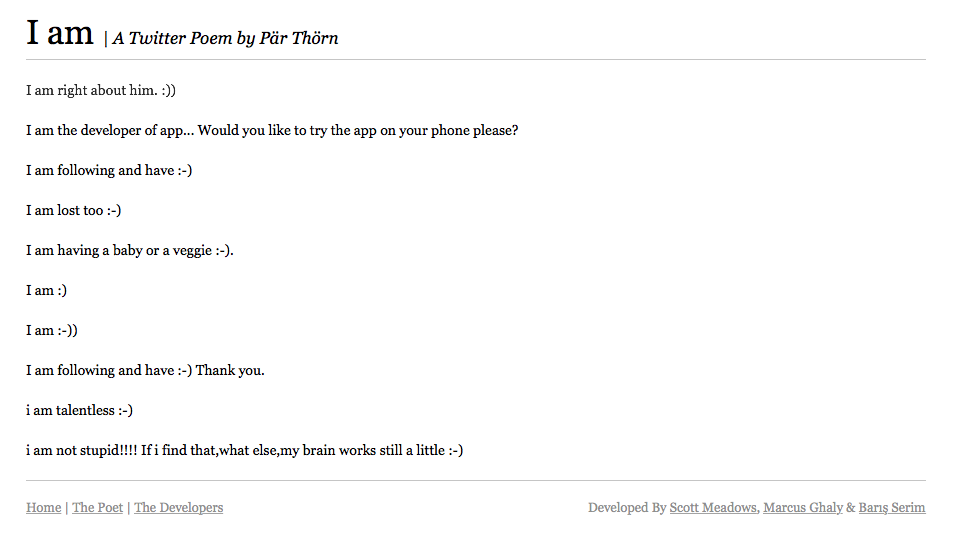The image size is (958, 541).
Task: Click "Developed By" footer text
Action: tap(627, 507)
